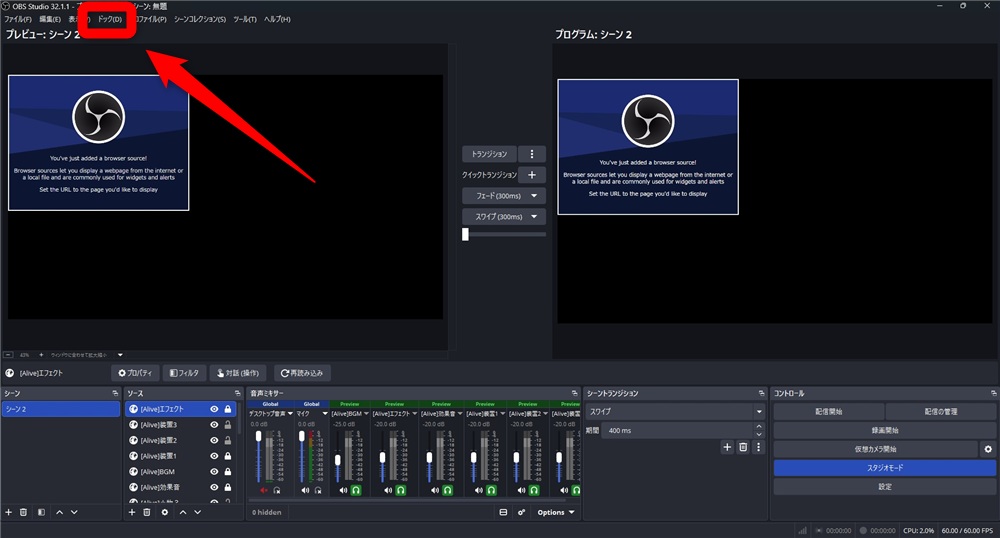Open ヘルプ(H) menu

pos(277,19)
